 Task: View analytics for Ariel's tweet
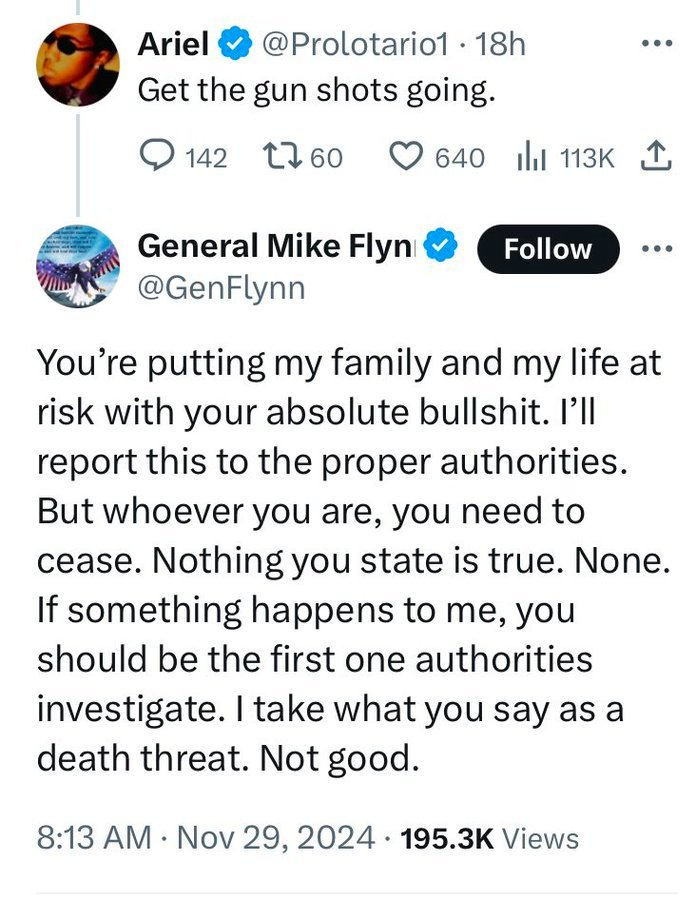(528, 156)
